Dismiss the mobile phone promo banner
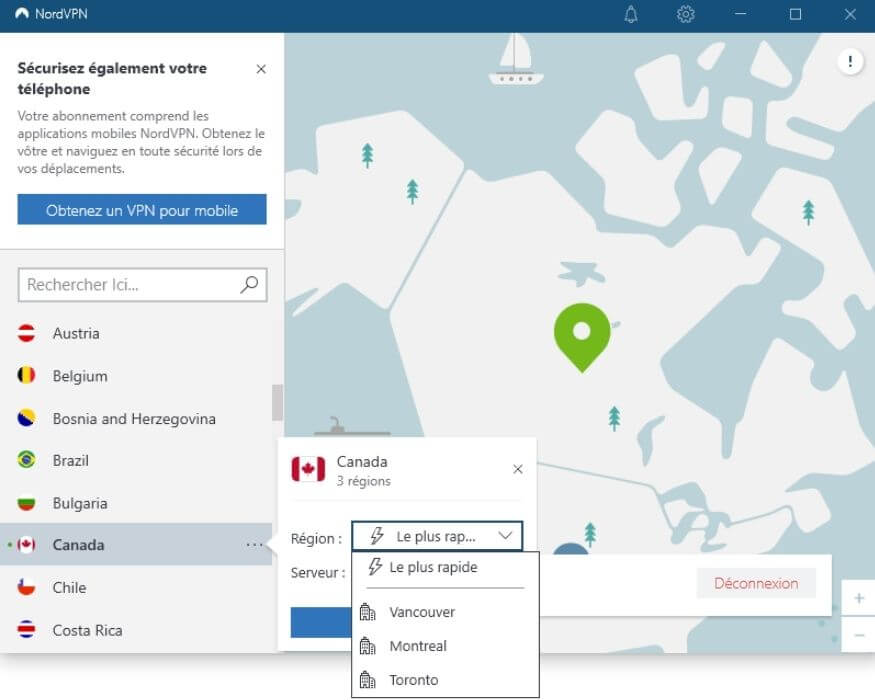Viewport: 875px width, 700px height. pyautogui.click(x=261, y=69)
